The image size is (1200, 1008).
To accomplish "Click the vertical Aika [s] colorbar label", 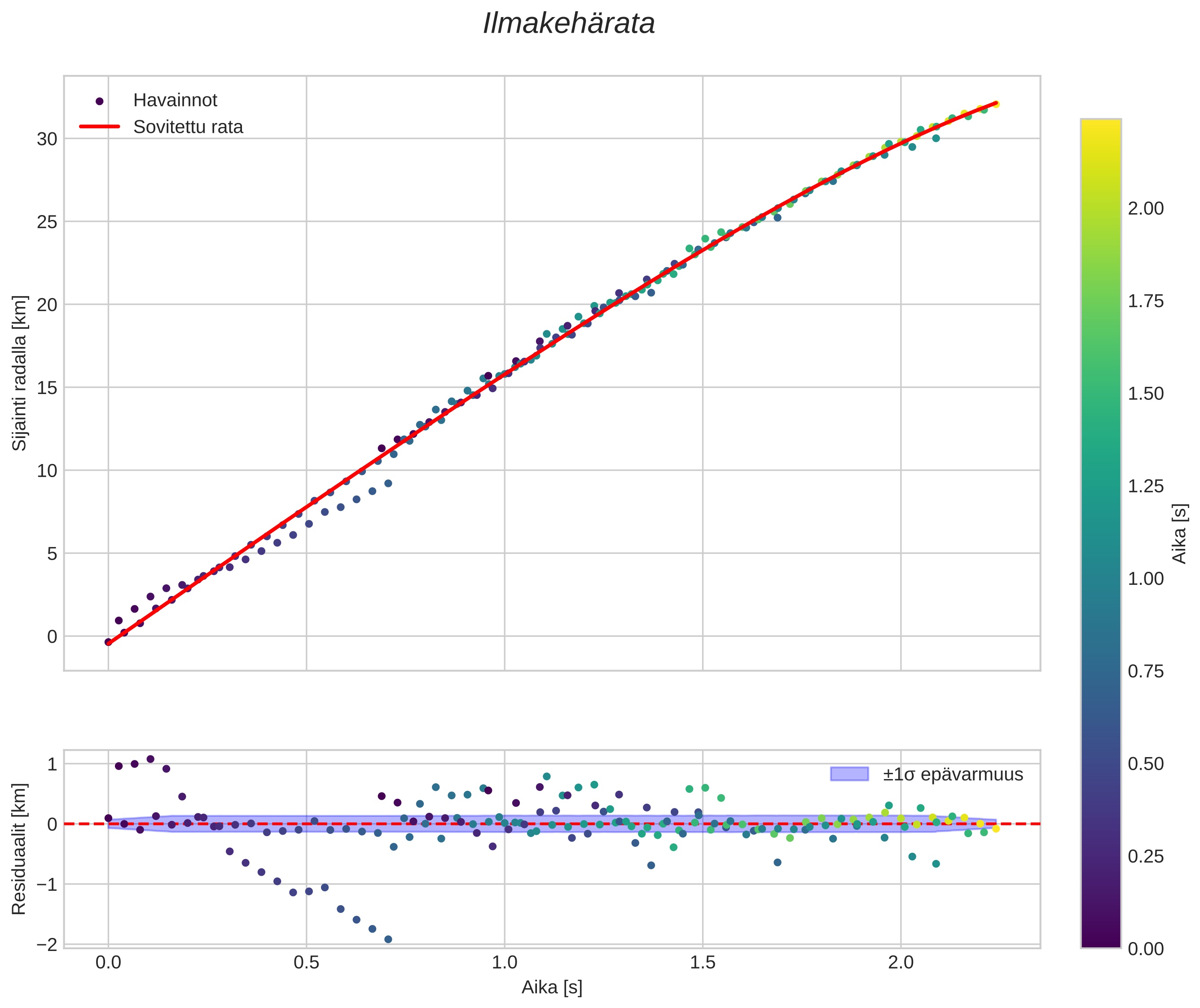I will [1179, 533].
